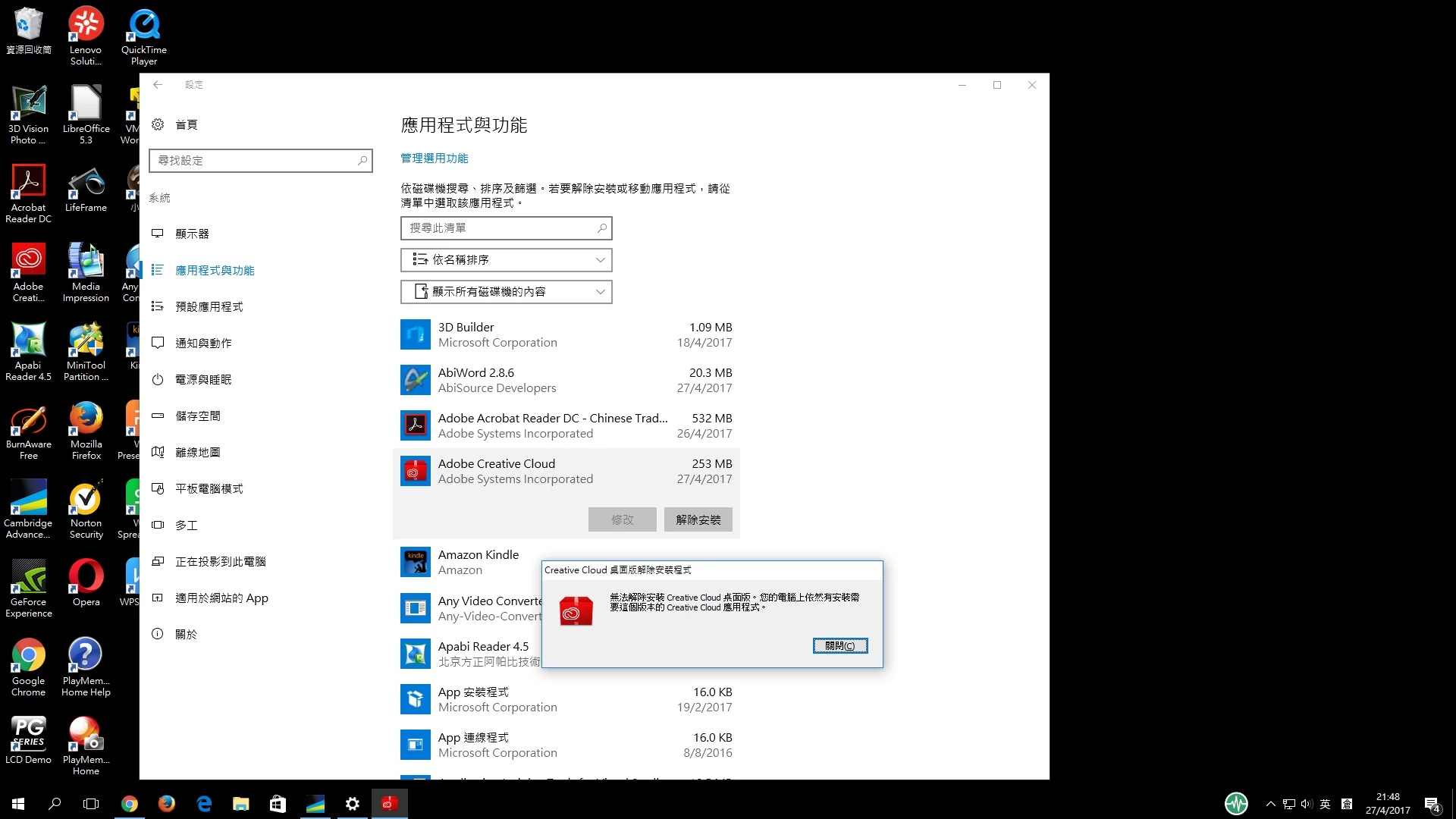Click the Amazon Kindle app icon

415,562
